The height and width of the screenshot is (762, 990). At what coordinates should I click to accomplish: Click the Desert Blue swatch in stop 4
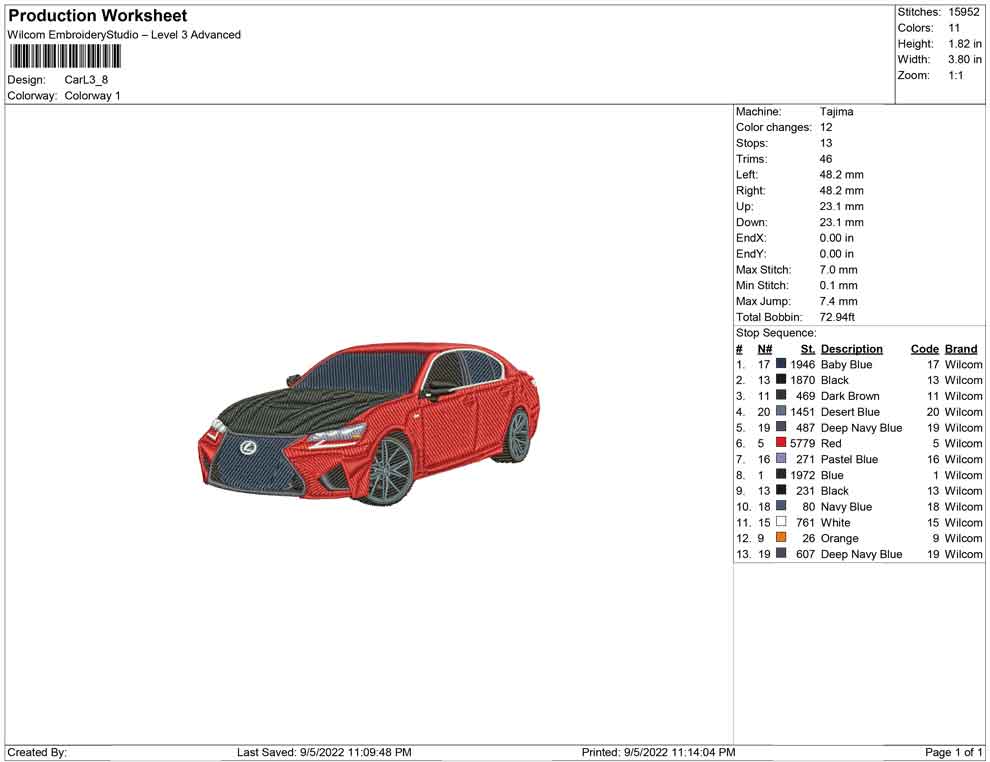pos(781,412)
